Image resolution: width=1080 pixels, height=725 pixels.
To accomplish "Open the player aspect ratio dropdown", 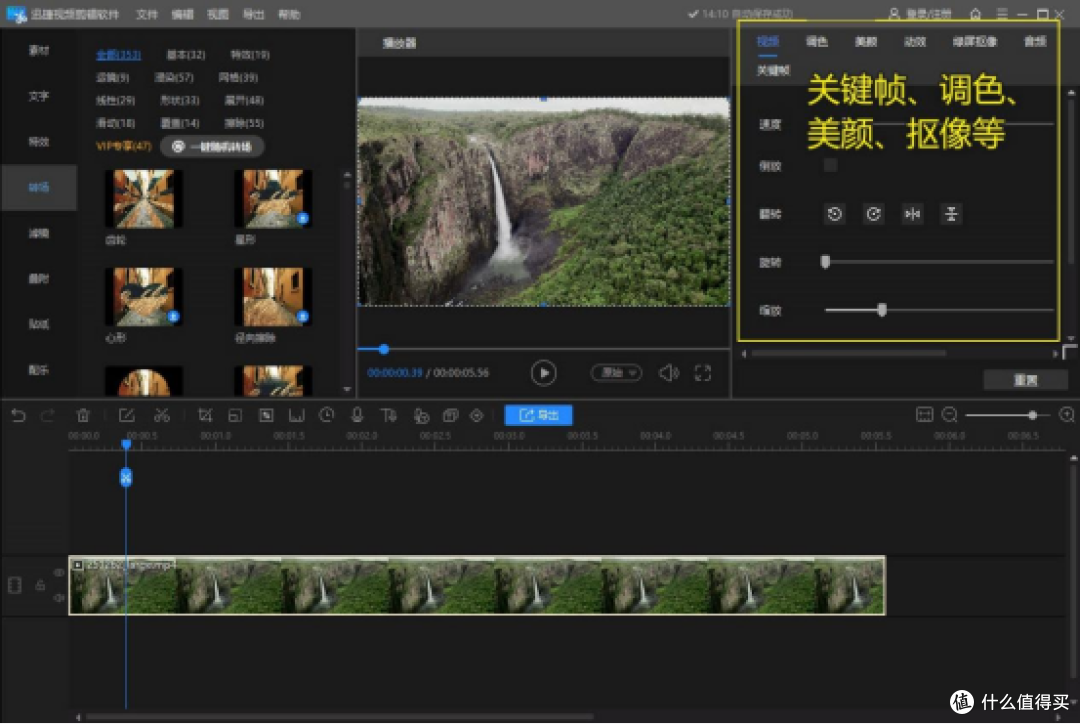I will point(616,372).
